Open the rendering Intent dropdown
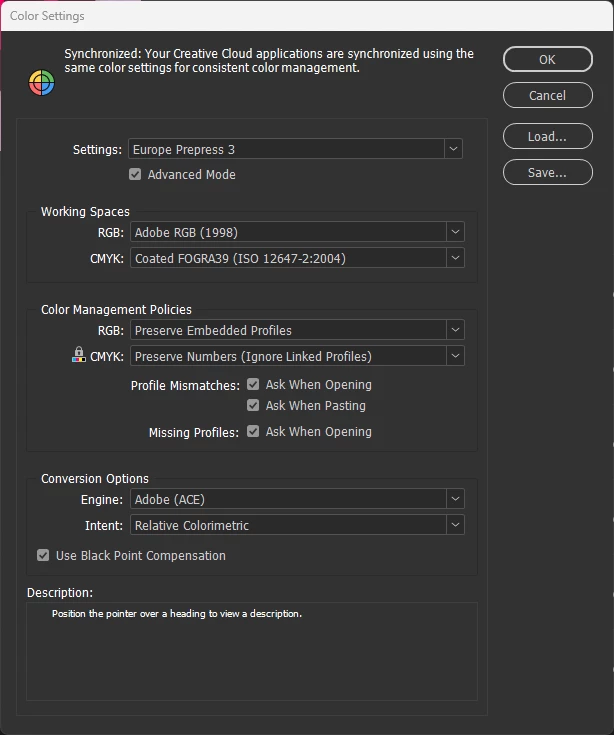The height and width of the screenshot is (735, 614). [297, 525]
